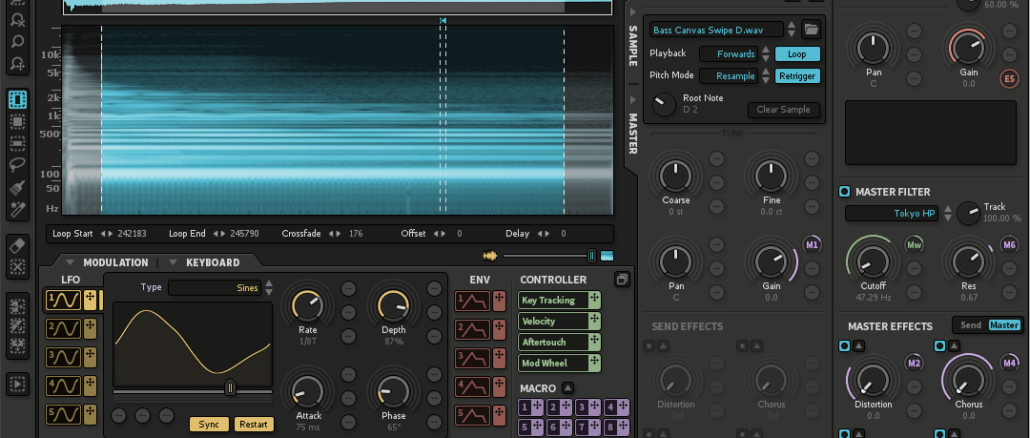The image size is (1030, 438).
Task: Select the Frequency Selection tool
Action: click(18, 143)
